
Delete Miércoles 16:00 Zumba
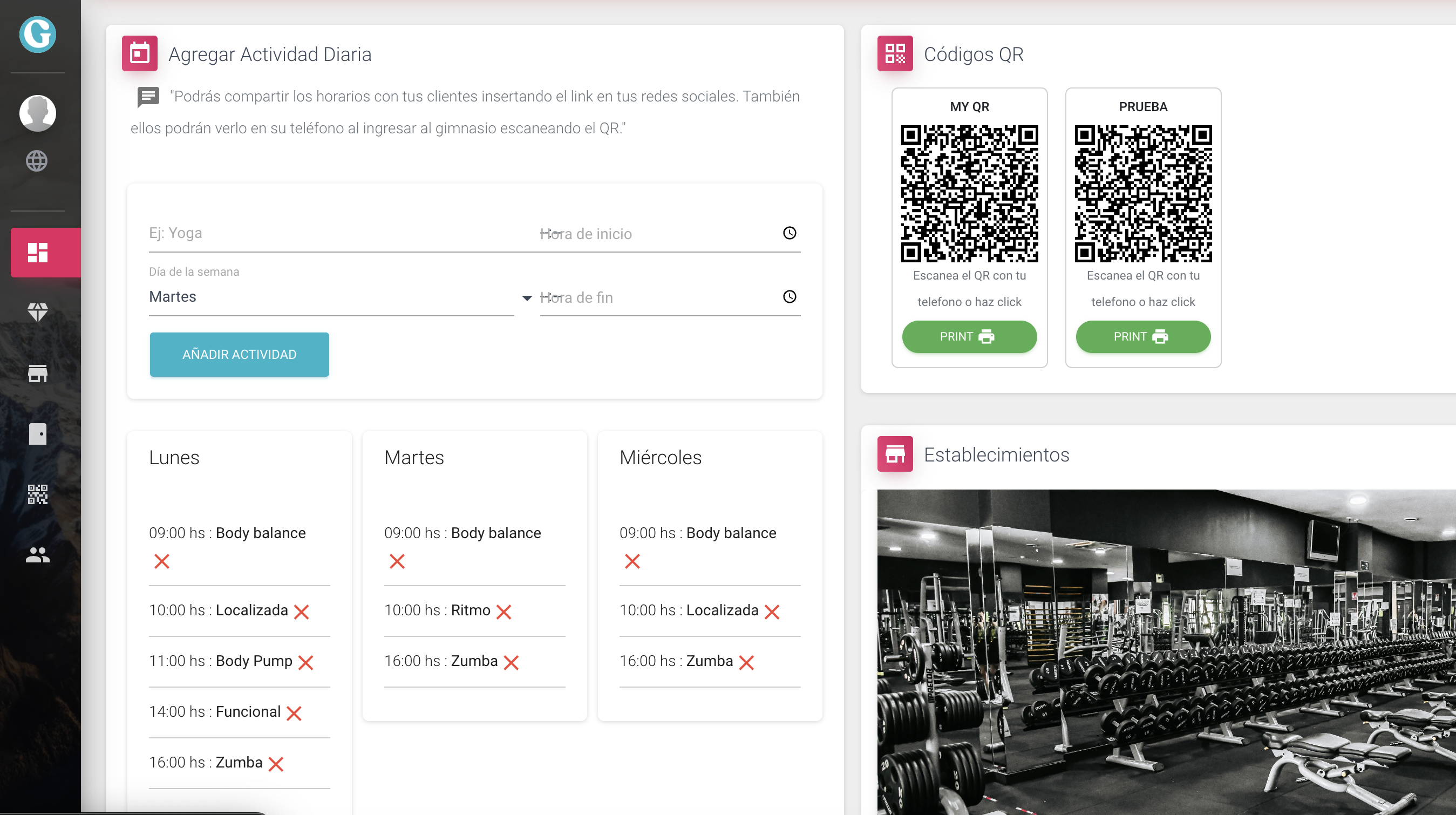[747, 662]
